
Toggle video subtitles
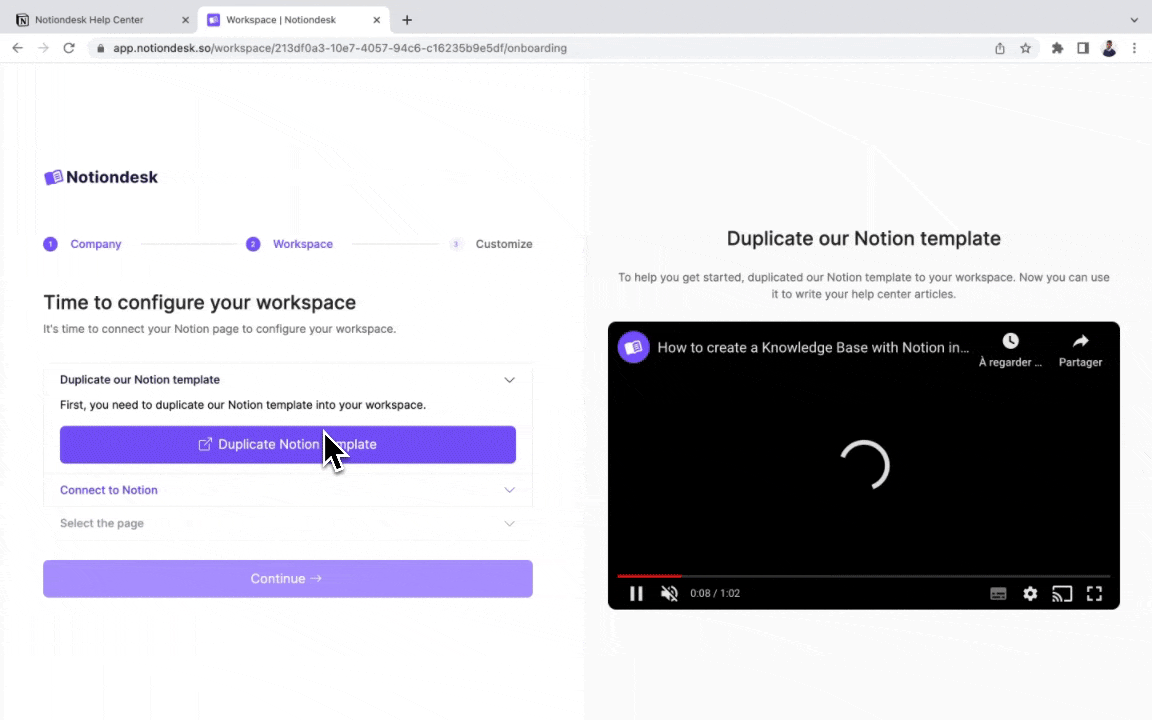(x=998, y=594)
